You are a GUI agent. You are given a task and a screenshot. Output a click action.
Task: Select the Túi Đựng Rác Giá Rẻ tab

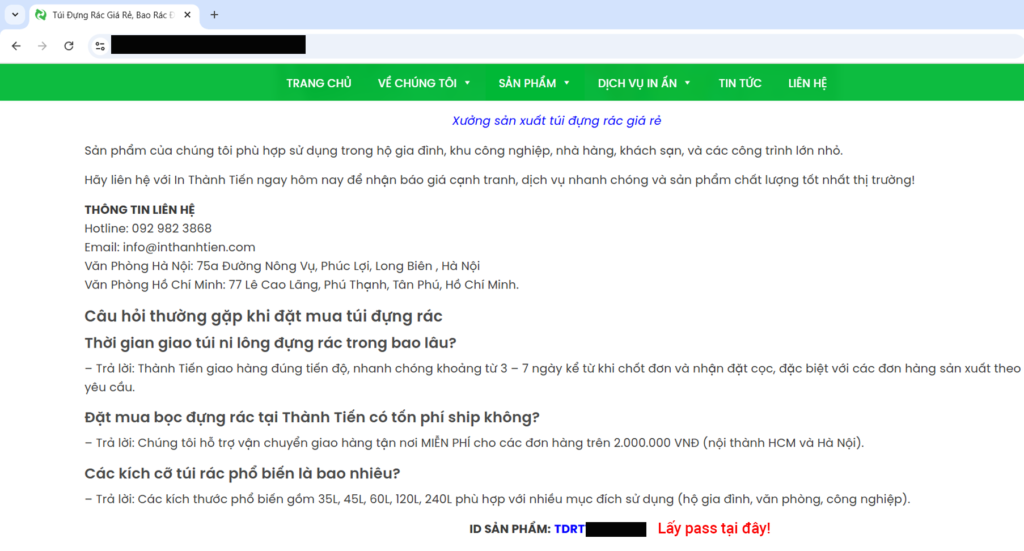[x=110, y=15]
